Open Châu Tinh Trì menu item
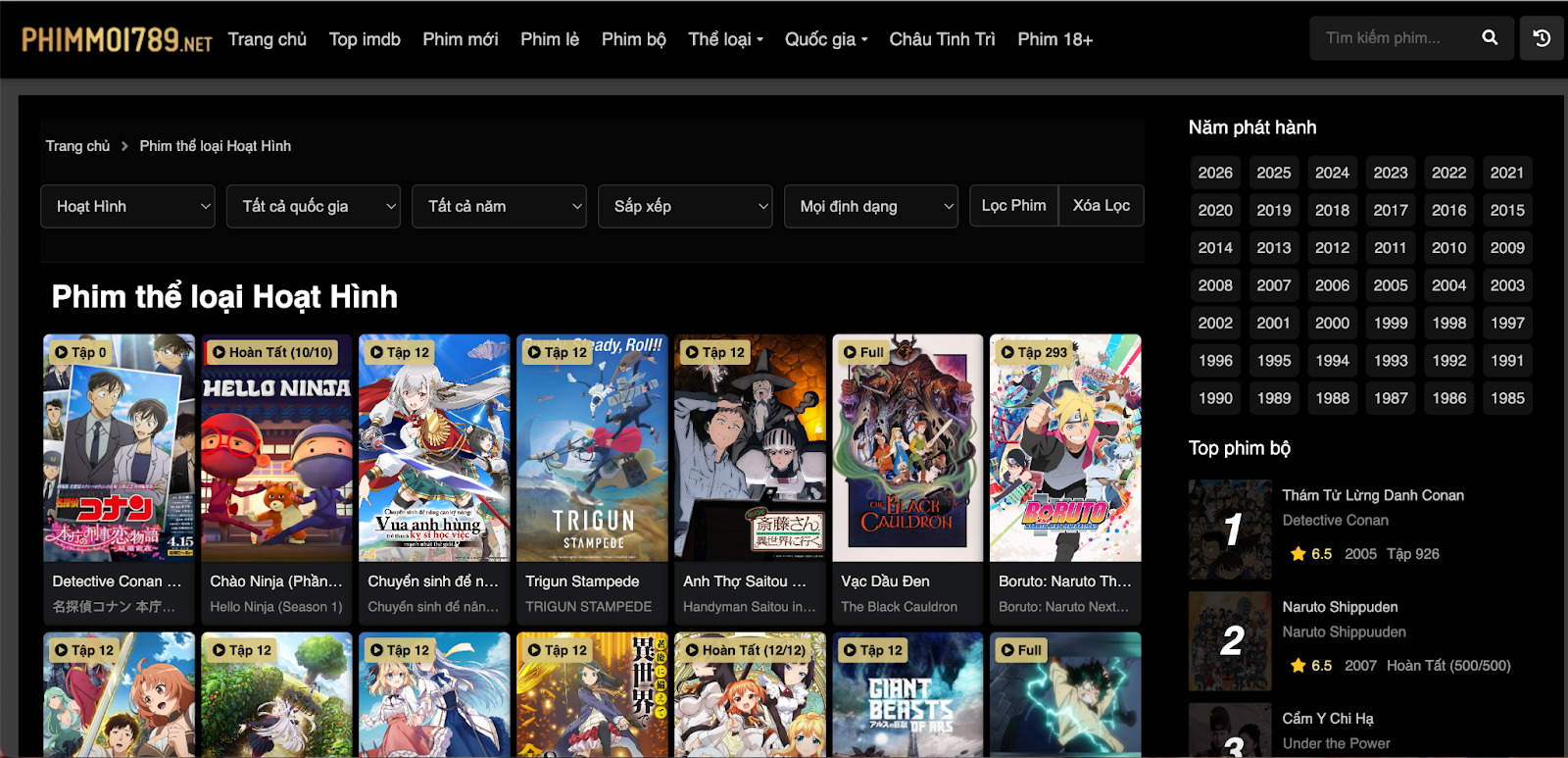1568x758 pixels. tap(942, 39)
